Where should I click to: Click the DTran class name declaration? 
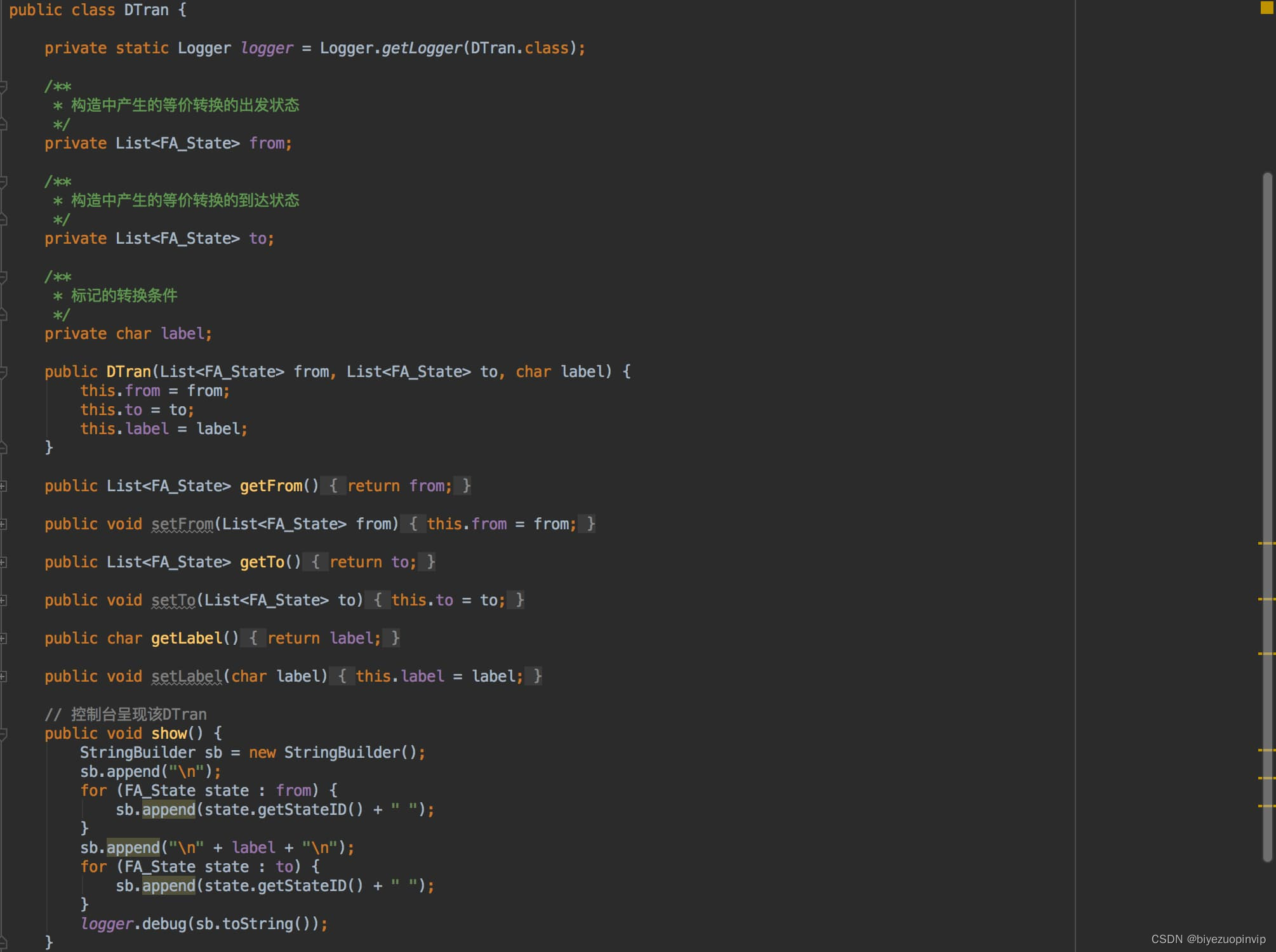click(x=146, y=10)
